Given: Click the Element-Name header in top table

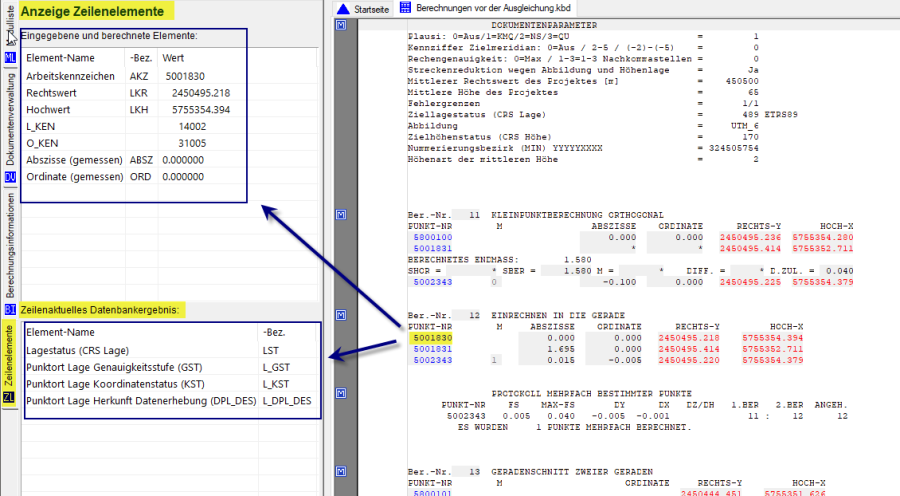Looking at the screenshot, I should coord(60,58).
